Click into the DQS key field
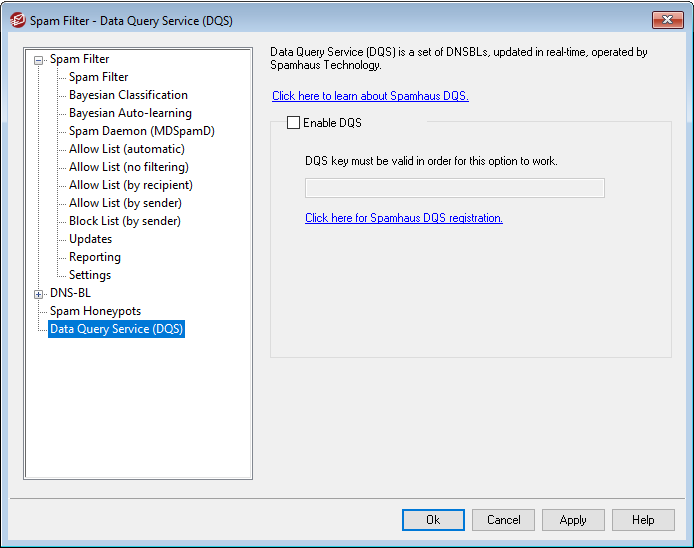The image size is (694, 548). point(454,188)
